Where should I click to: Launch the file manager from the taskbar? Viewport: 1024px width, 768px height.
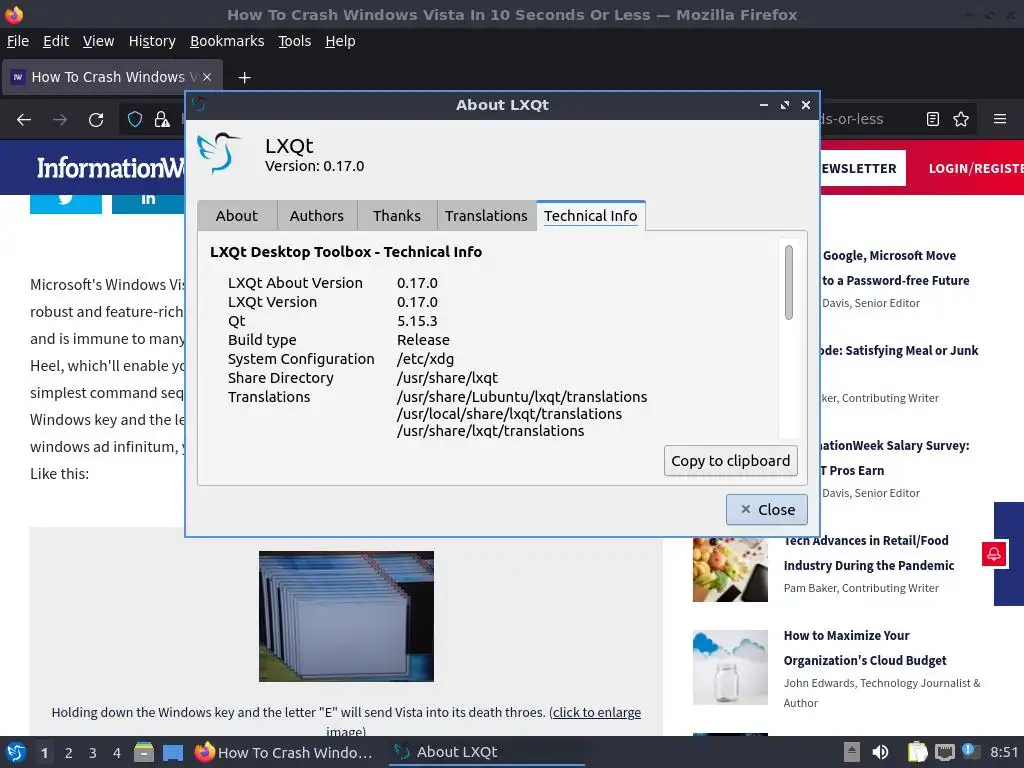[x=144, y=752]
